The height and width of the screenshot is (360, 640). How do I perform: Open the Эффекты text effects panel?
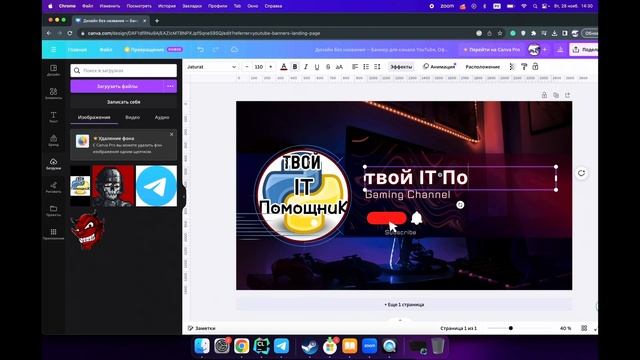point(401,67)
